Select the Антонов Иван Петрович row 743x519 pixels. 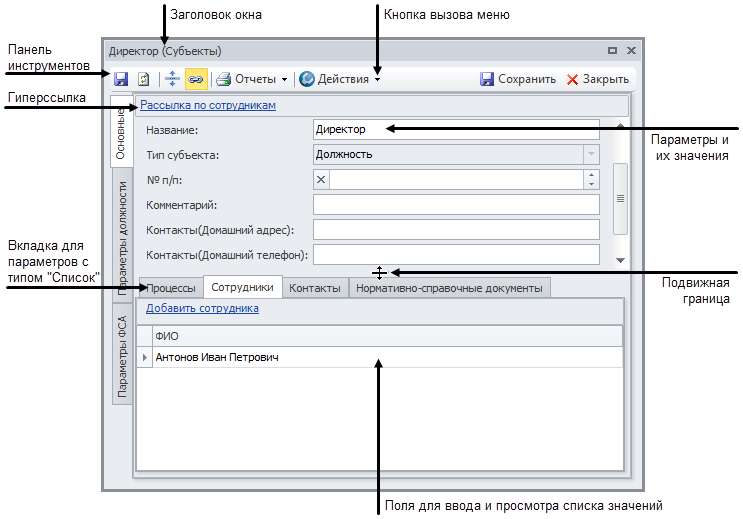coord(380,357)
